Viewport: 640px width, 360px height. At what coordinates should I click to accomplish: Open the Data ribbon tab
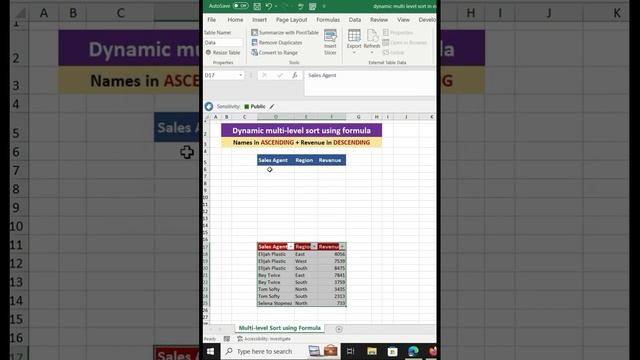click(x=355, y=20)
